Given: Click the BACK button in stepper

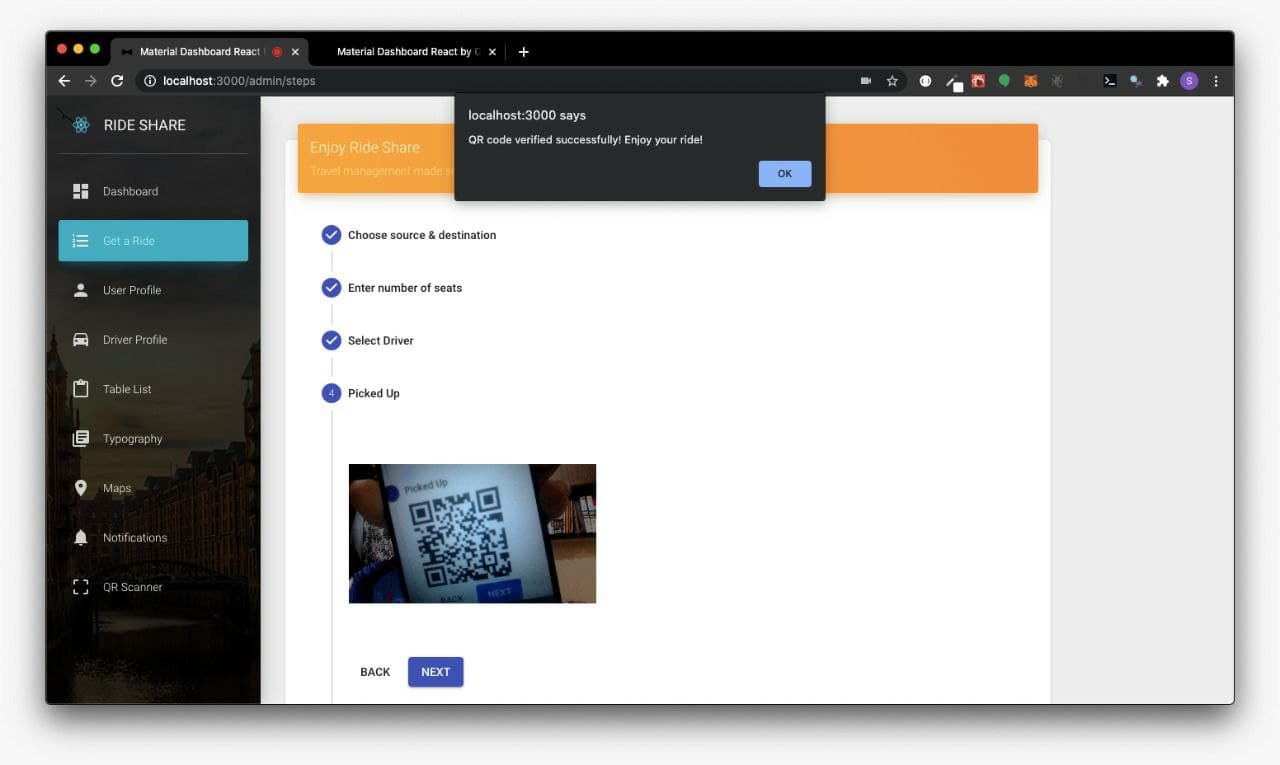Looking at the screenshot, I should [375, 672].
